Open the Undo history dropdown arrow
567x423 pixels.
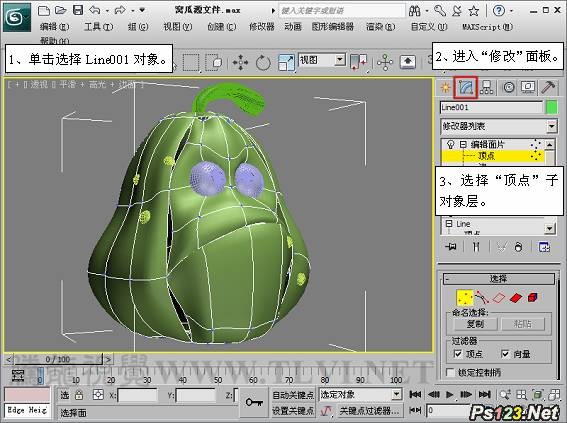(107, 11)
